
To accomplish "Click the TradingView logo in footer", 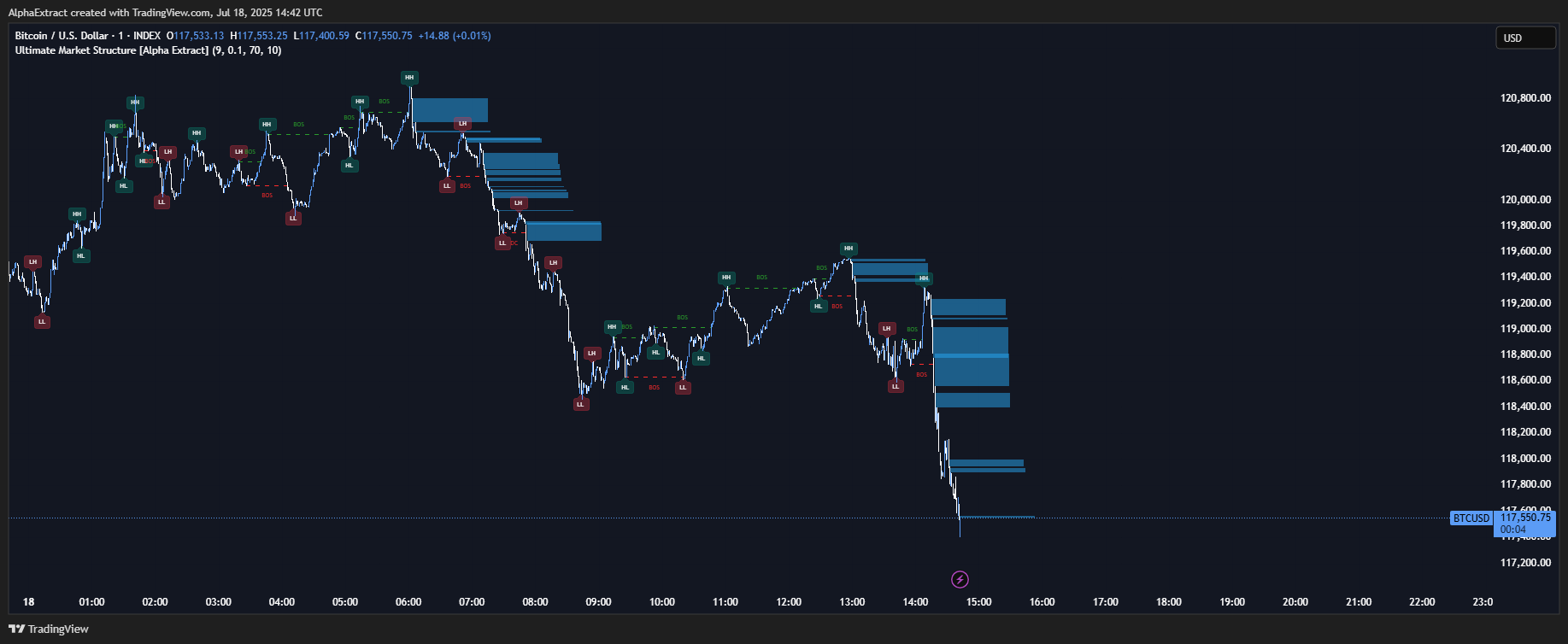I will tap(49, 629).
